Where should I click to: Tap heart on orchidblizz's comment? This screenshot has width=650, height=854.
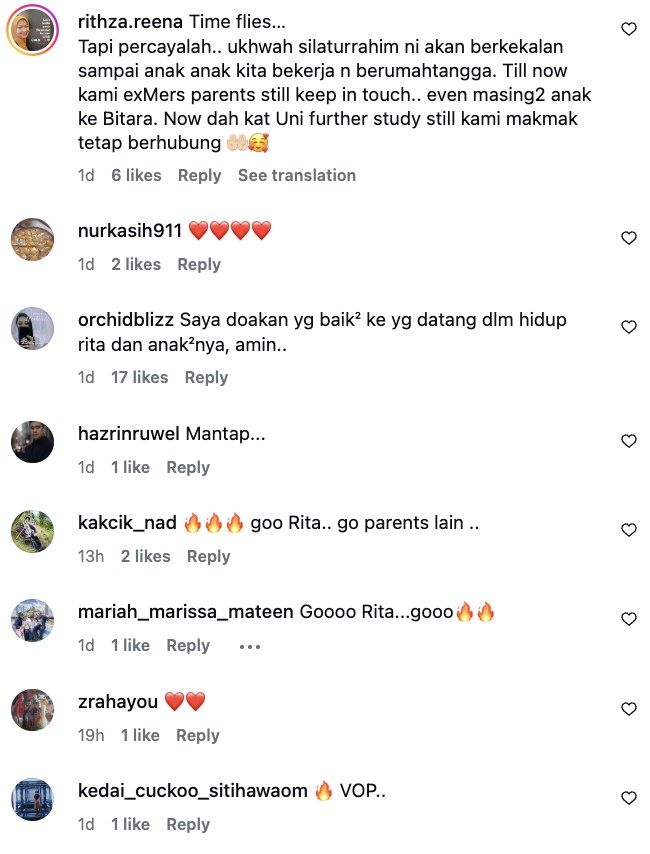tap(629, 327)
